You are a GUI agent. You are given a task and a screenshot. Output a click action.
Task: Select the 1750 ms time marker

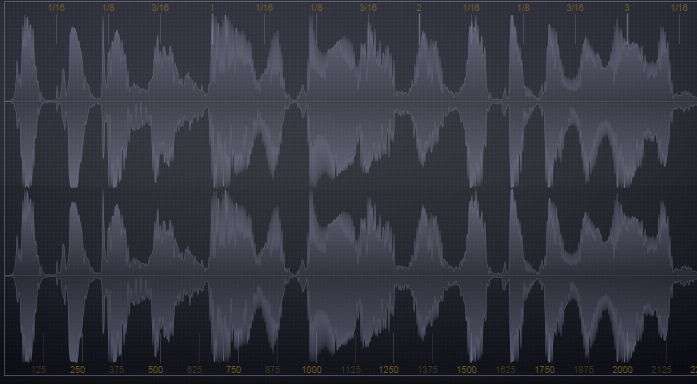[x=545, y=370]
